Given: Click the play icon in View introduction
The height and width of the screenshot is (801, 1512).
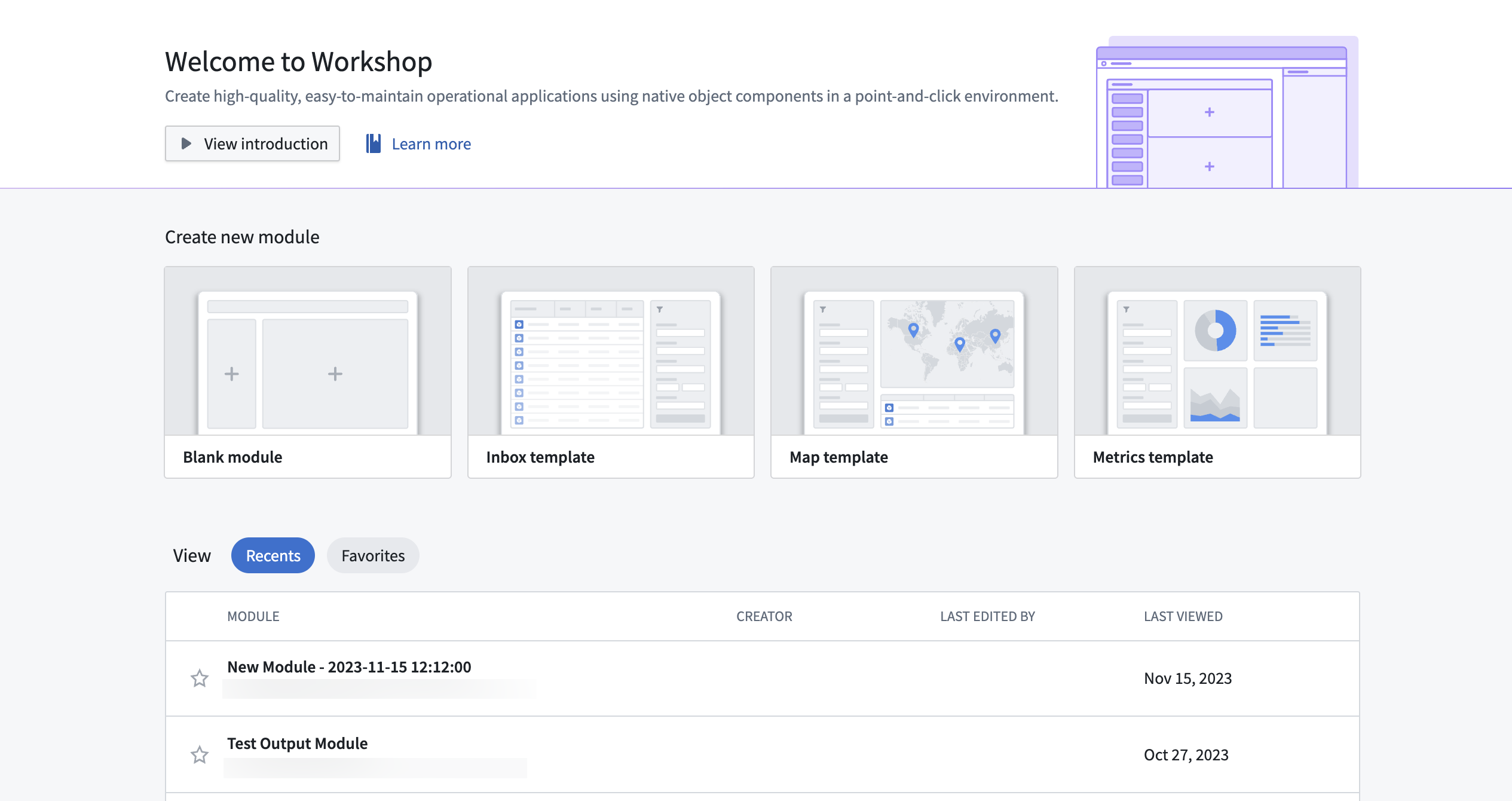Looking at the screenshot, I should click(186, 143).
